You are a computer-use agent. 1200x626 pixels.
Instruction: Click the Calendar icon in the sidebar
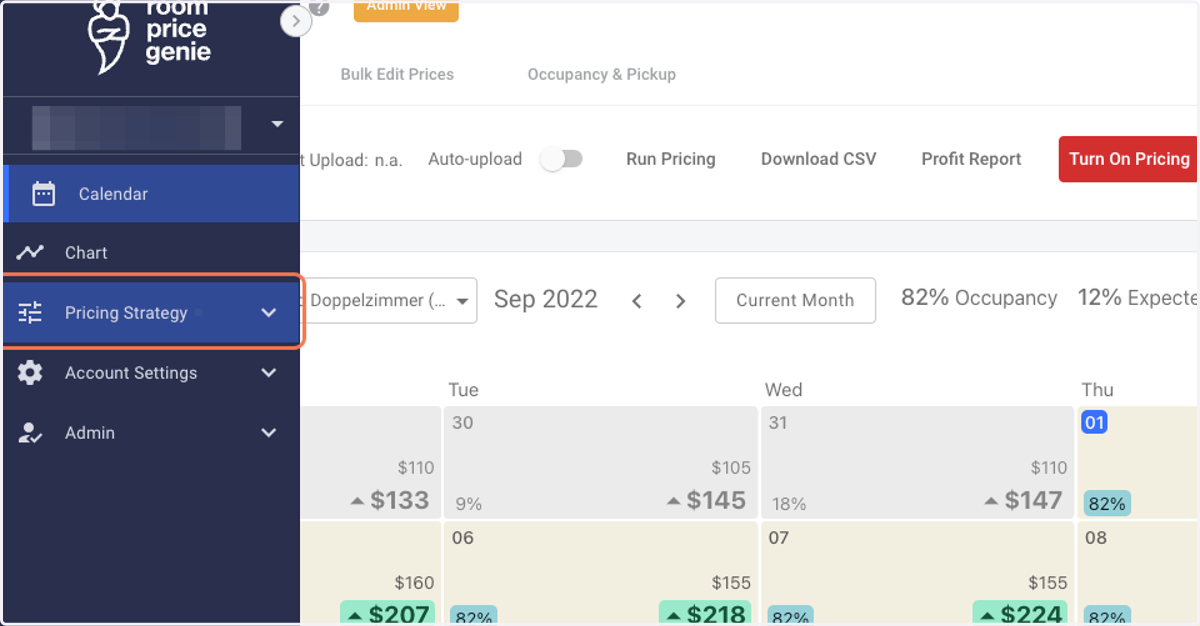click(43, 194)
